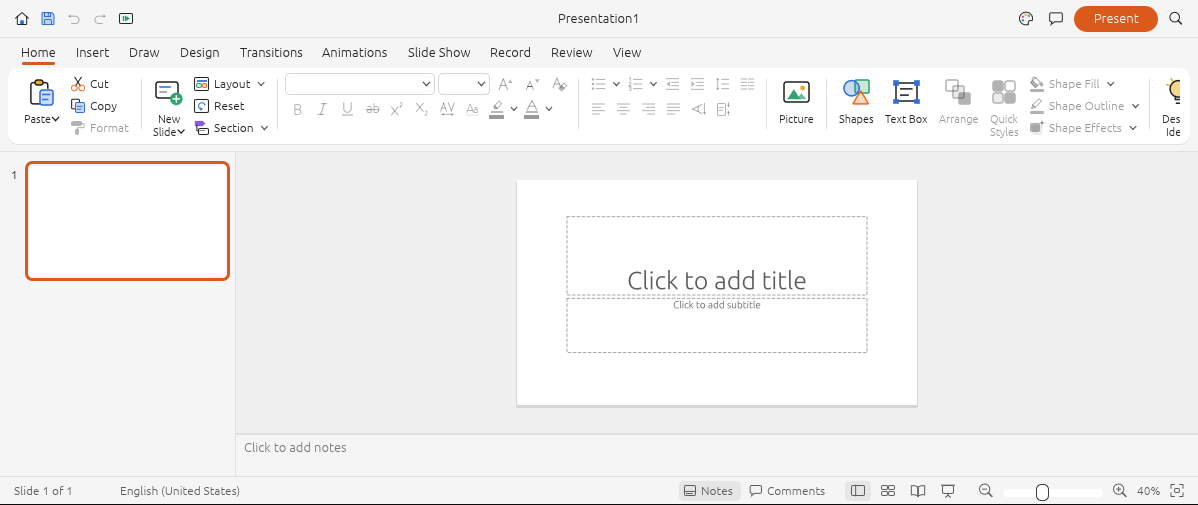Open the Insert tab

point(92,53)
